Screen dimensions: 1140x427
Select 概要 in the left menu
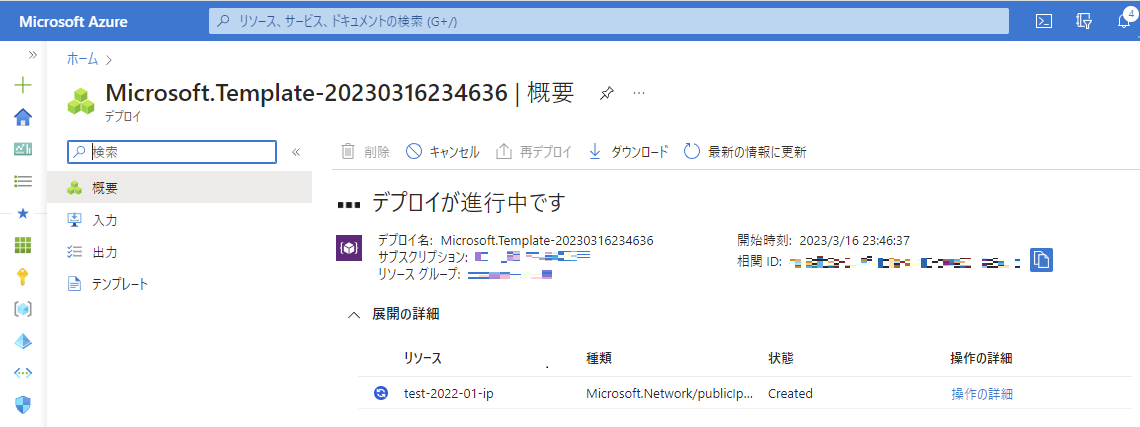[180, 188]
